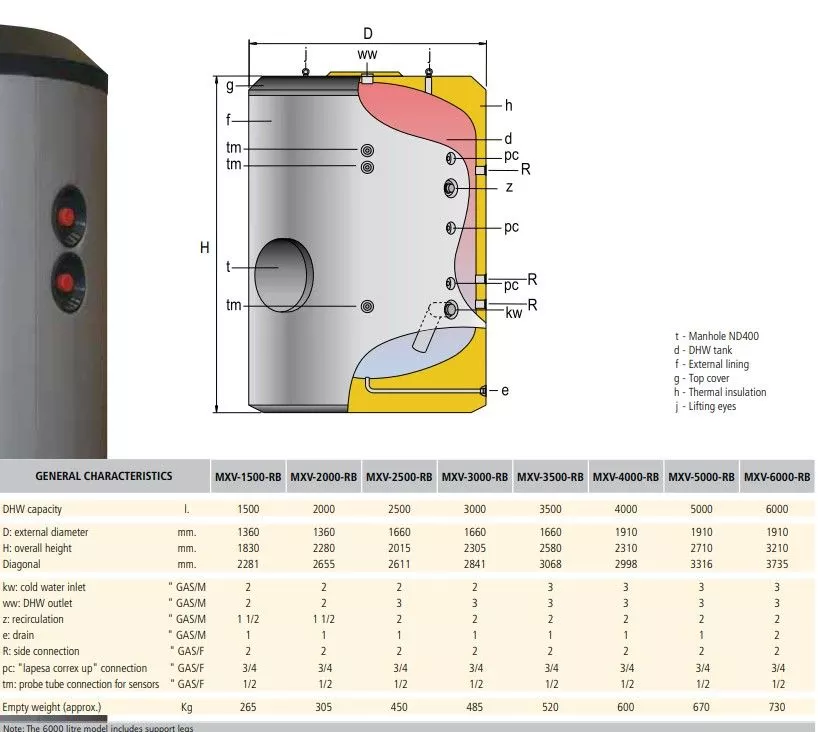Click the DHW outlet port ww on top
Screen dimensions: 818x732
coord(367,78)
